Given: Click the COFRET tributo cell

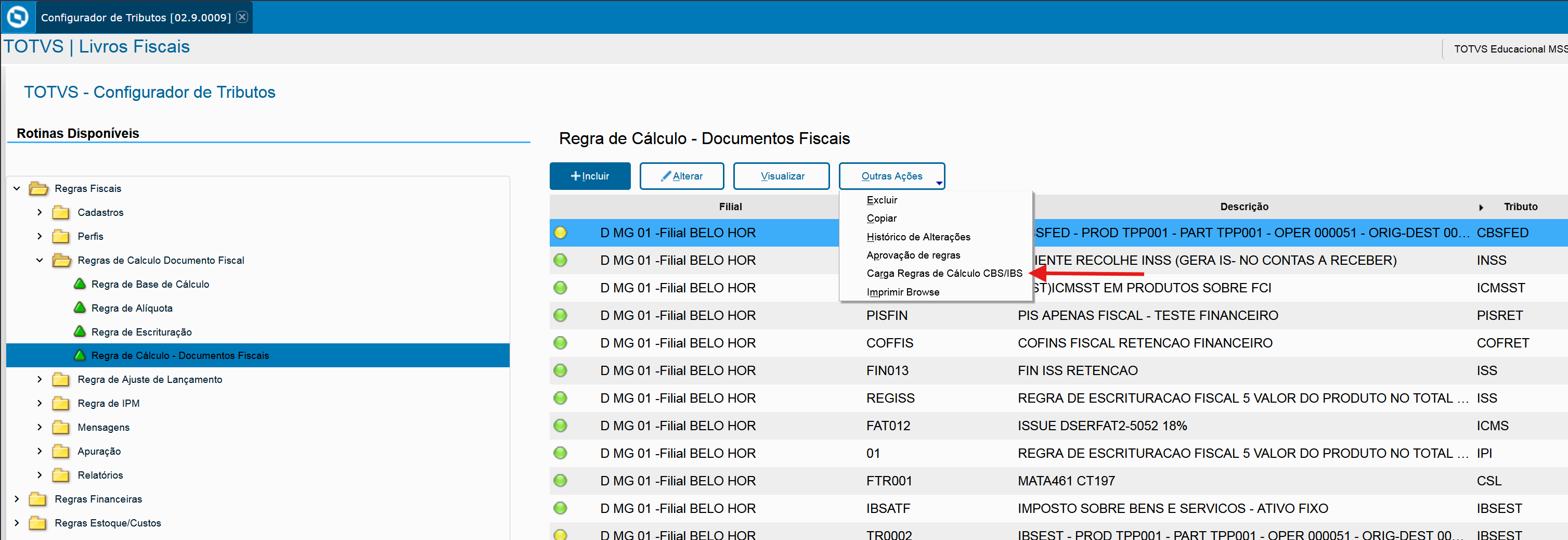Looking at the screenshot, I should pyautogui.click(x=1503, y=343).
